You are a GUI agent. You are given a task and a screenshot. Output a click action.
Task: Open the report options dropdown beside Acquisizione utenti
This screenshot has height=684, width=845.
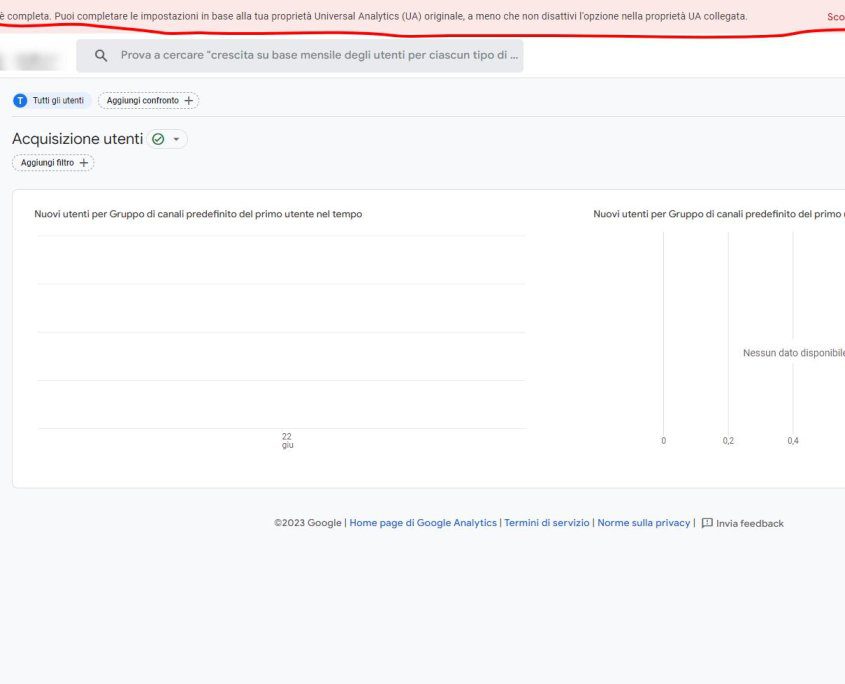pyautogui.click(x=174, y=139)
